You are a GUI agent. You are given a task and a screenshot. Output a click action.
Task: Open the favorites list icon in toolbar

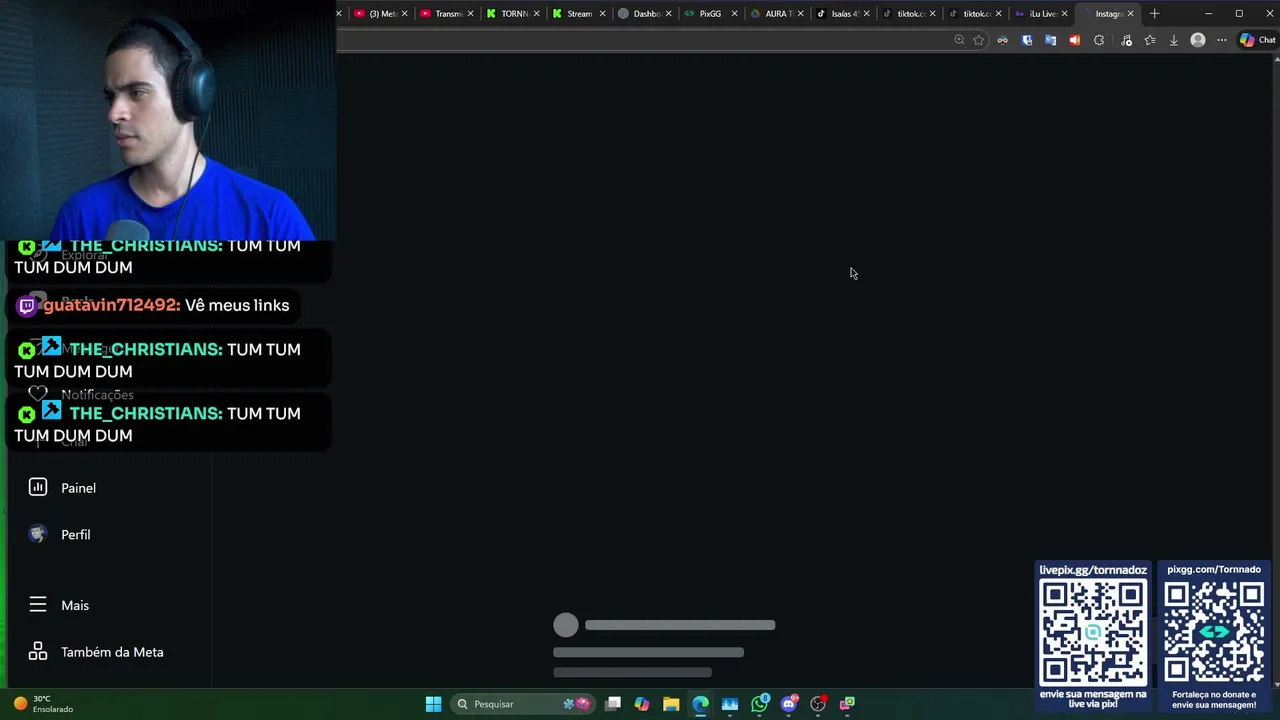click(1150, 40)
